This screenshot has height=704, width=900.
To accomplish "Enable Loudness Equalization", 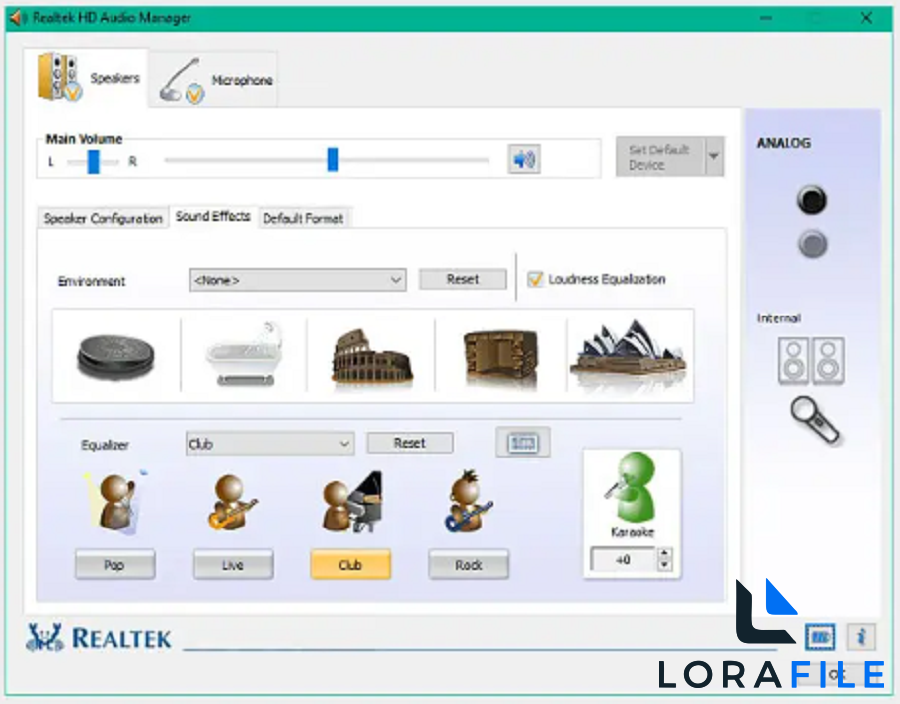I will tap(535, 279).
